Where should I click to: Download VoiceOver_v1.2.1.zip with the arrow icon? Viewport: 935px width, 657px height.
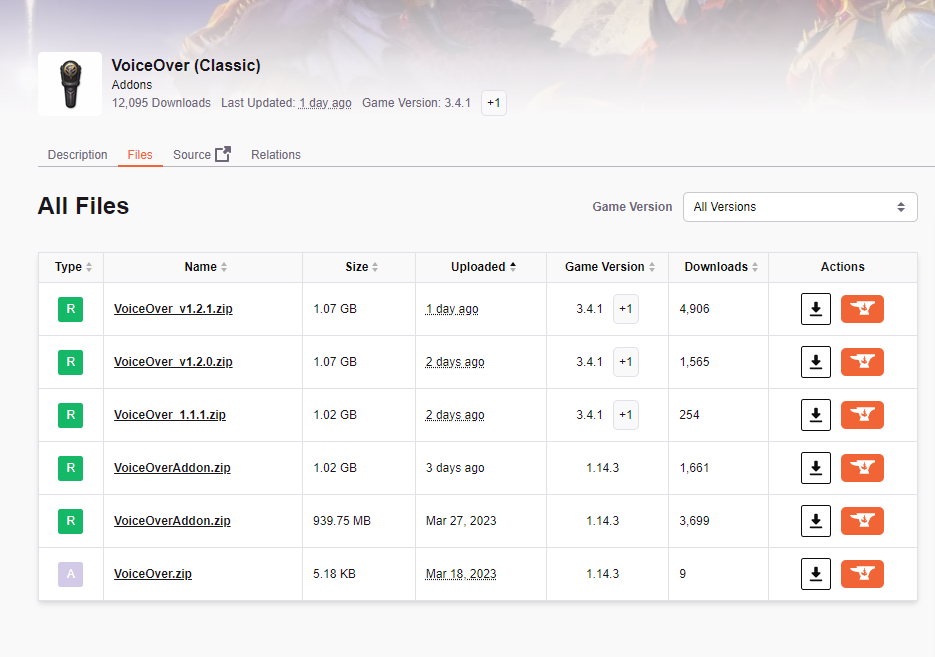(x=816, y=309)
